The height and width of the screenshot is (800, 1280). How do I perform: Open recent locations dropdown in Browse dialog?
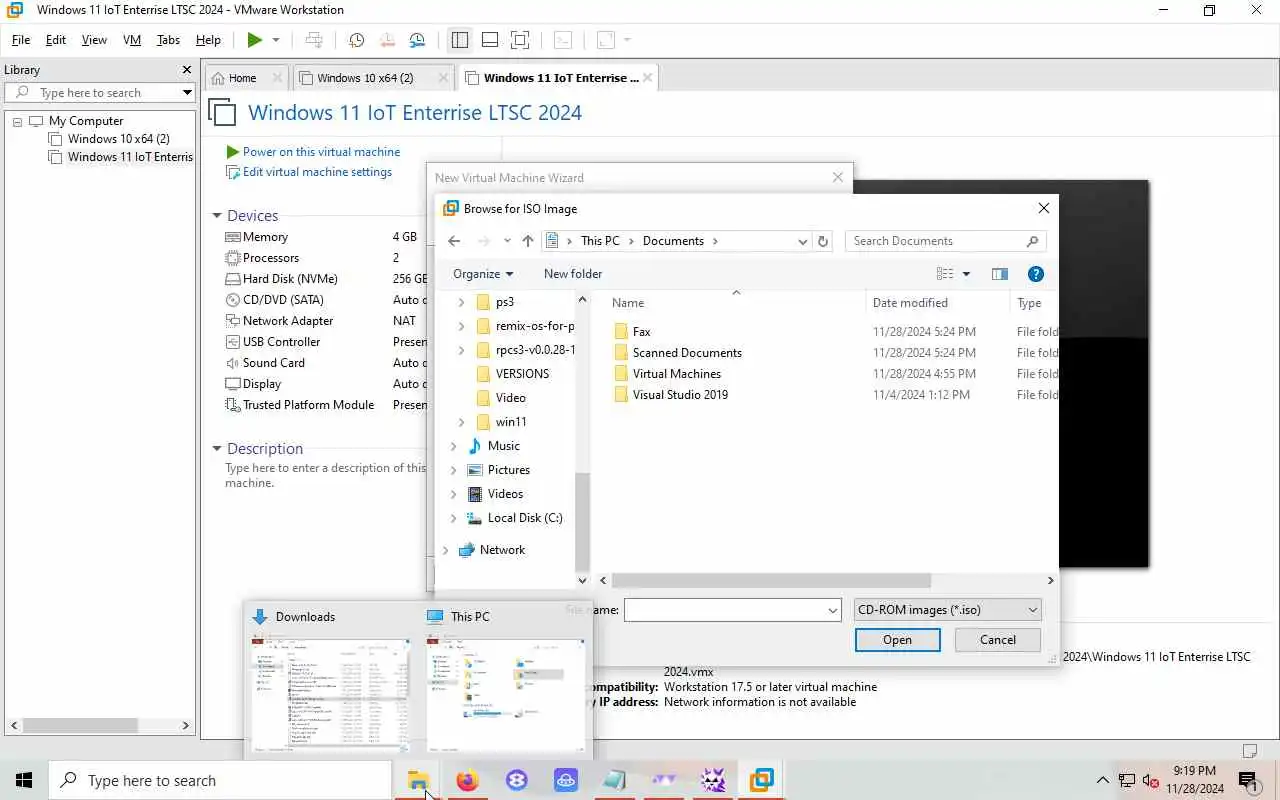507,241
